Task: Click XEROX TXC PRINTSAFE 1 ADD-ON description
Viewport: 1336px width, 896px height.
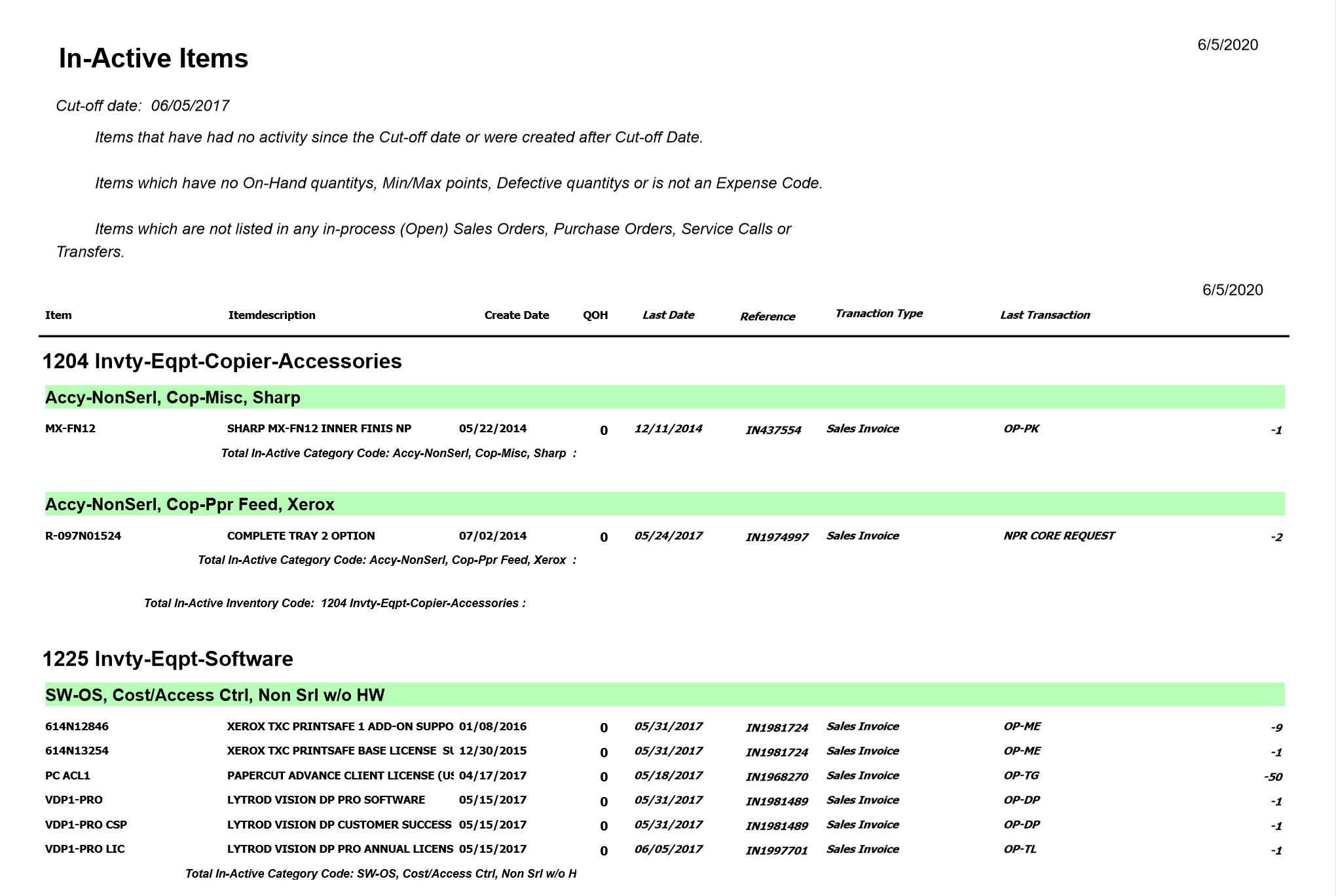Action: [340, 726]
